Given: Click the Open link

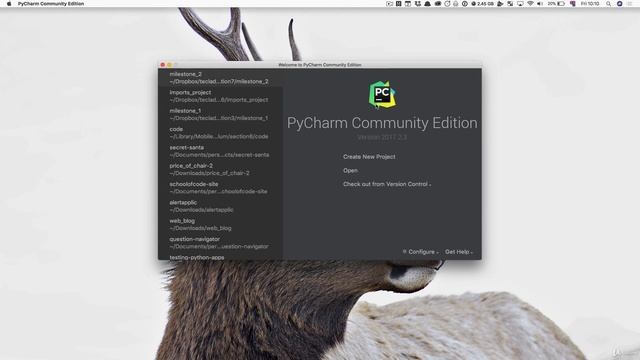Looking at the screenshot, I should click(350, 171).
